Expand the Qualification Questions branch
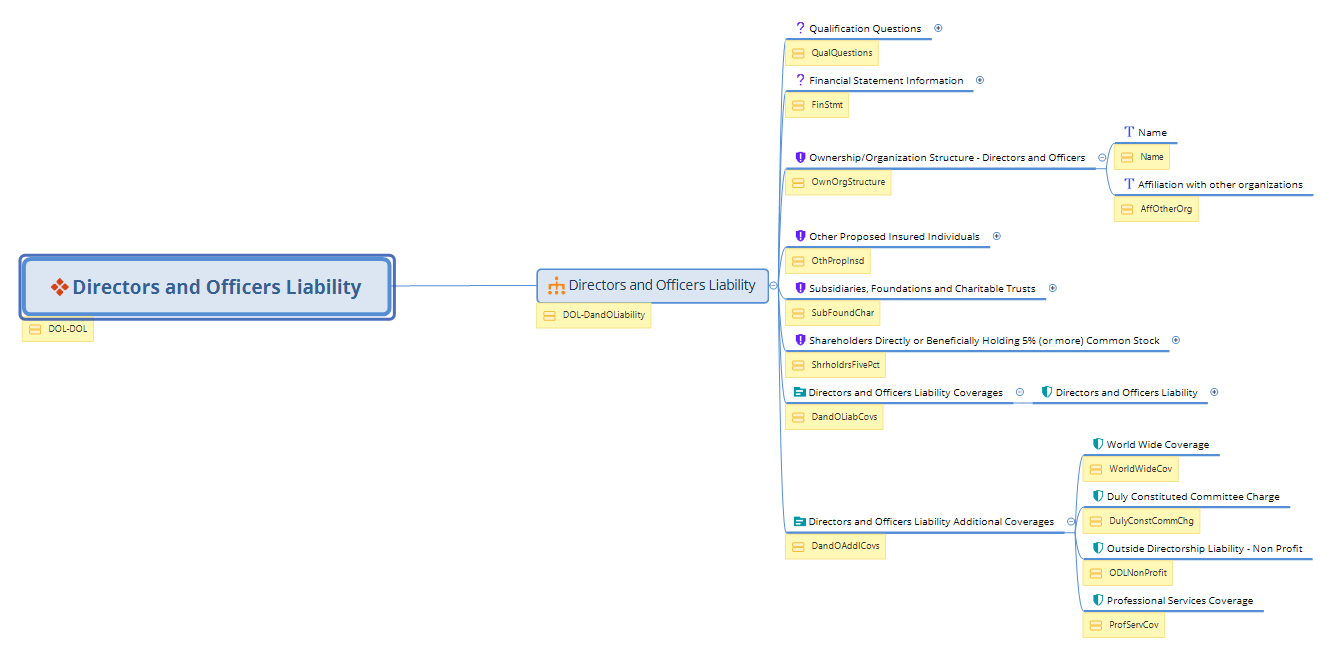This screenshot has height=653, width=1331. coord(938,28)
